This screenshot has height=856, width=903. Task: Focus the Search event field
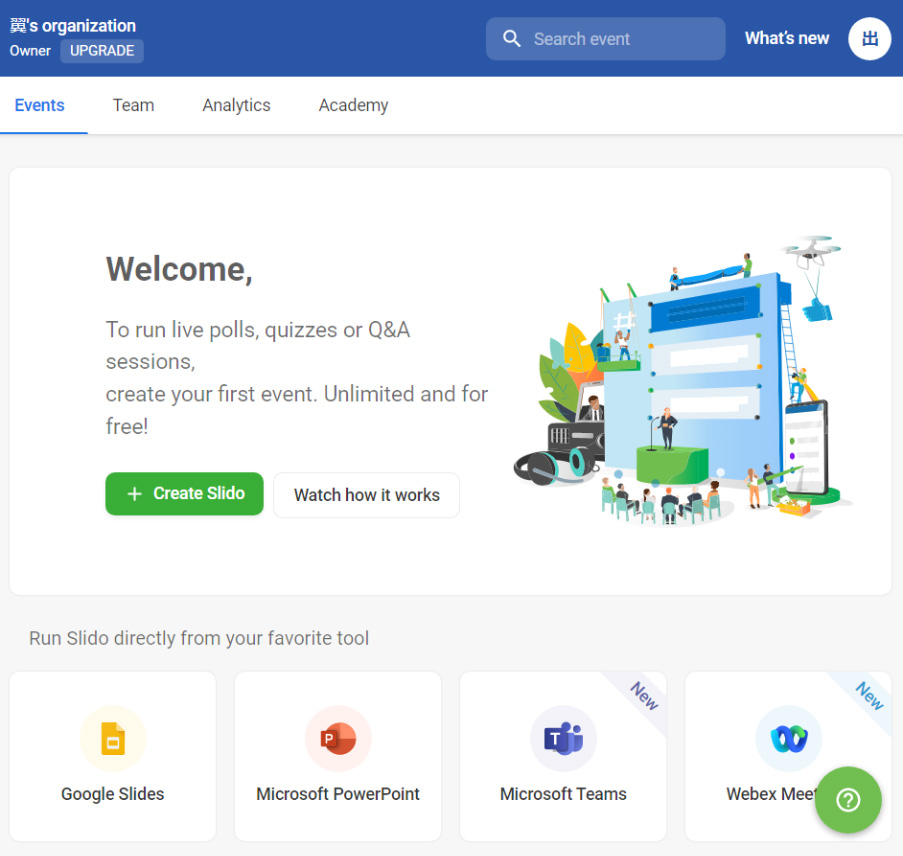coord(605,39)
